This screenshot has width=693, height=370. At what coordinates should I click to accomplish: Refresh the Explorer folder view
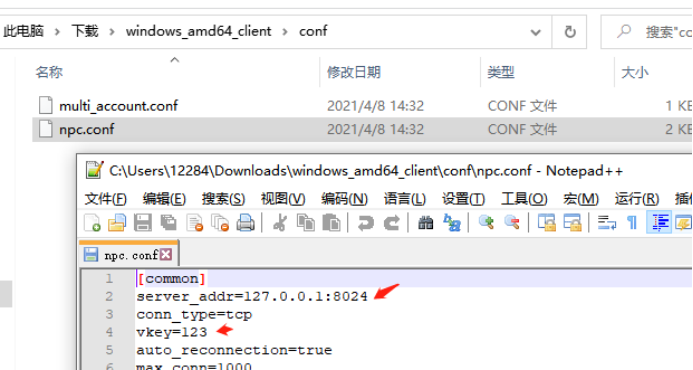[x=570, y=32]
